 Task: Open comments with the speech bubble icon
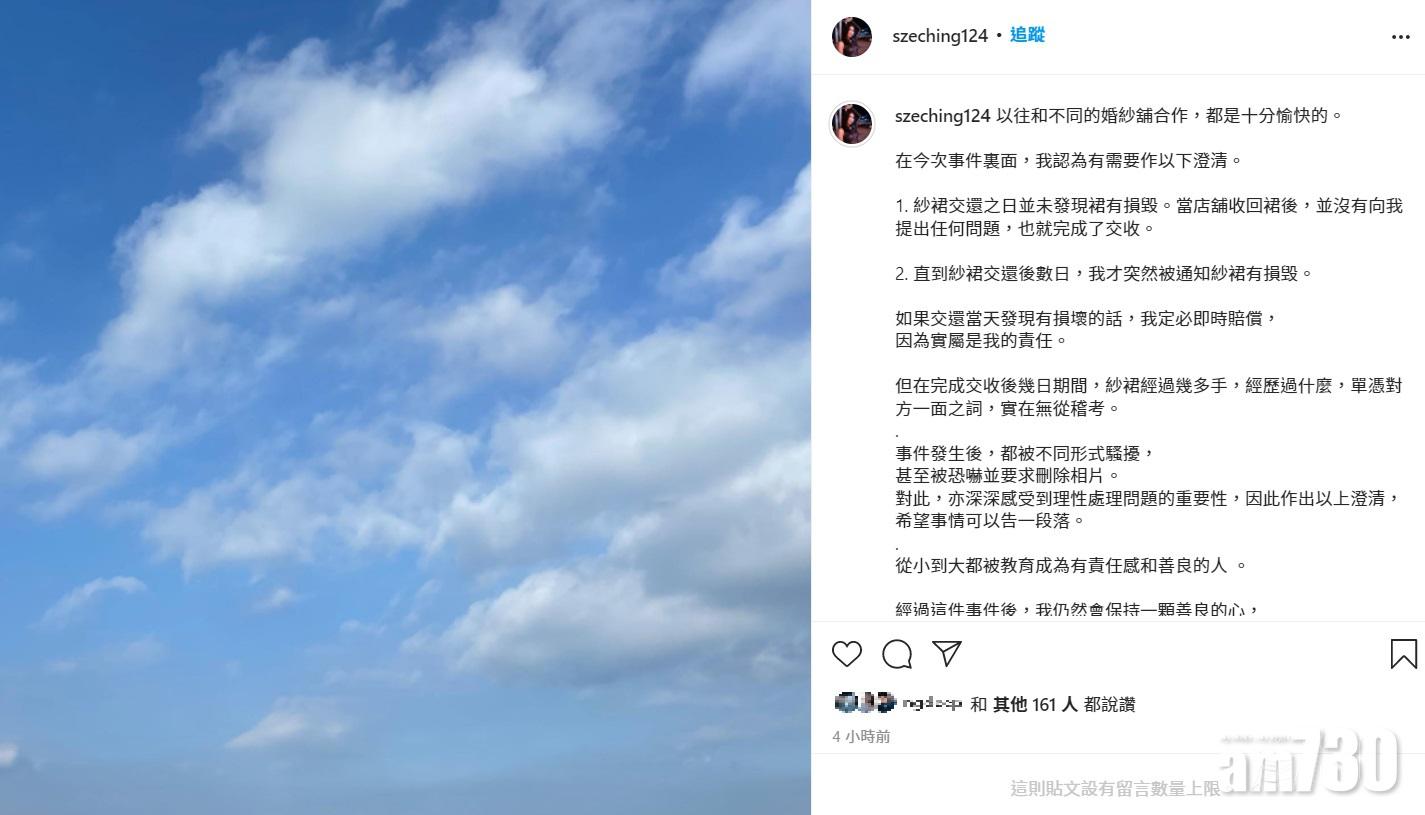(897, 654)
